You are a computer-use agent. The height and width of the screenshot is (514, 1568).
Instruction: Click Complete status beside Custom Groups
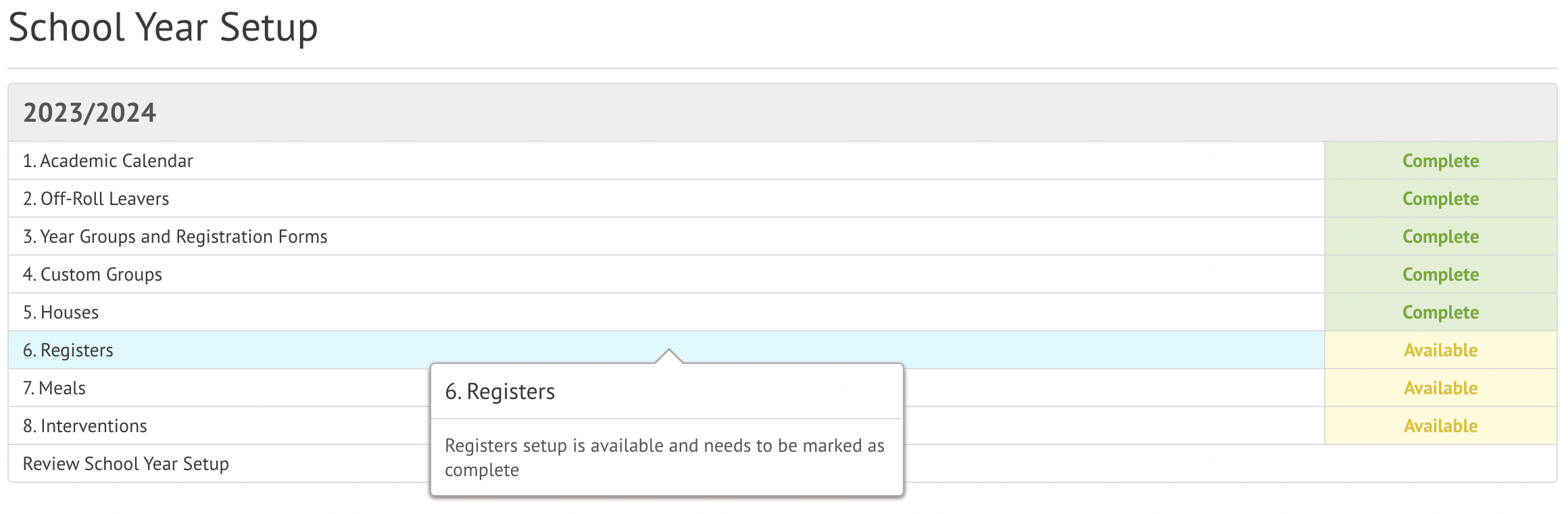pyautogui.click(x=1440, y=275)
